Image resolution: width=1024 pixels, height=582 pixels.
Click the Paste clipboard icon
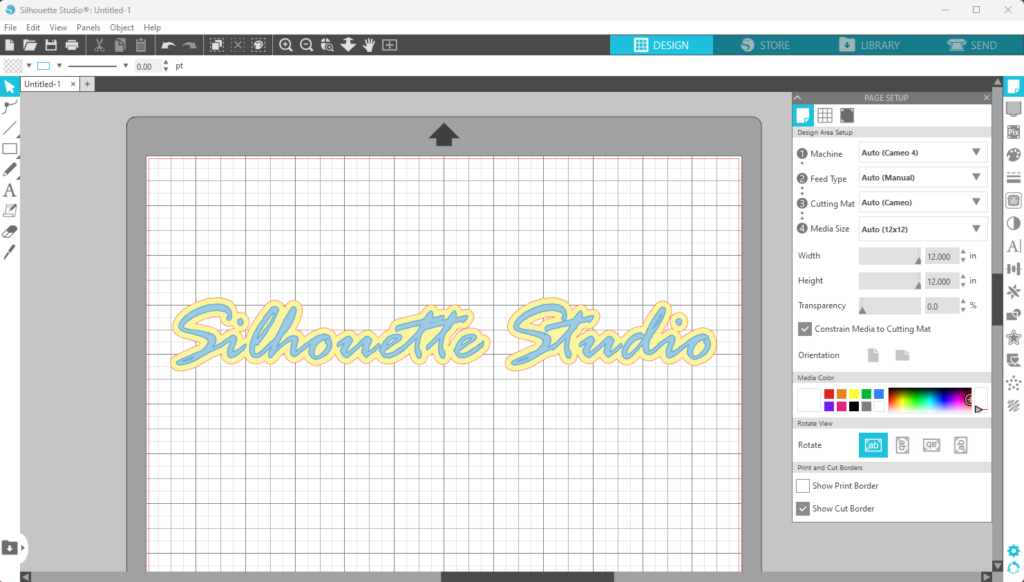click(x=141, y=45)
